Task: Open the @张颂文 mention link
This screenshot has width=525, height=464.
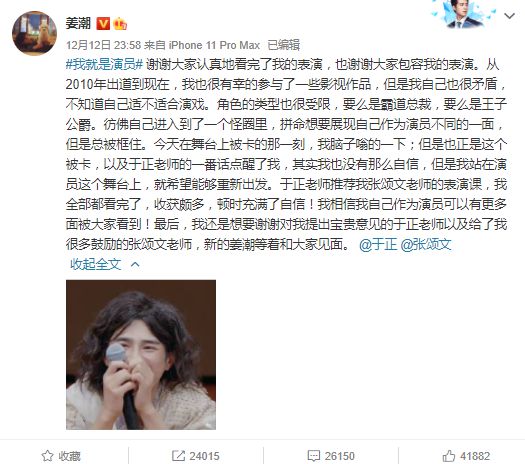Action: 426,245
